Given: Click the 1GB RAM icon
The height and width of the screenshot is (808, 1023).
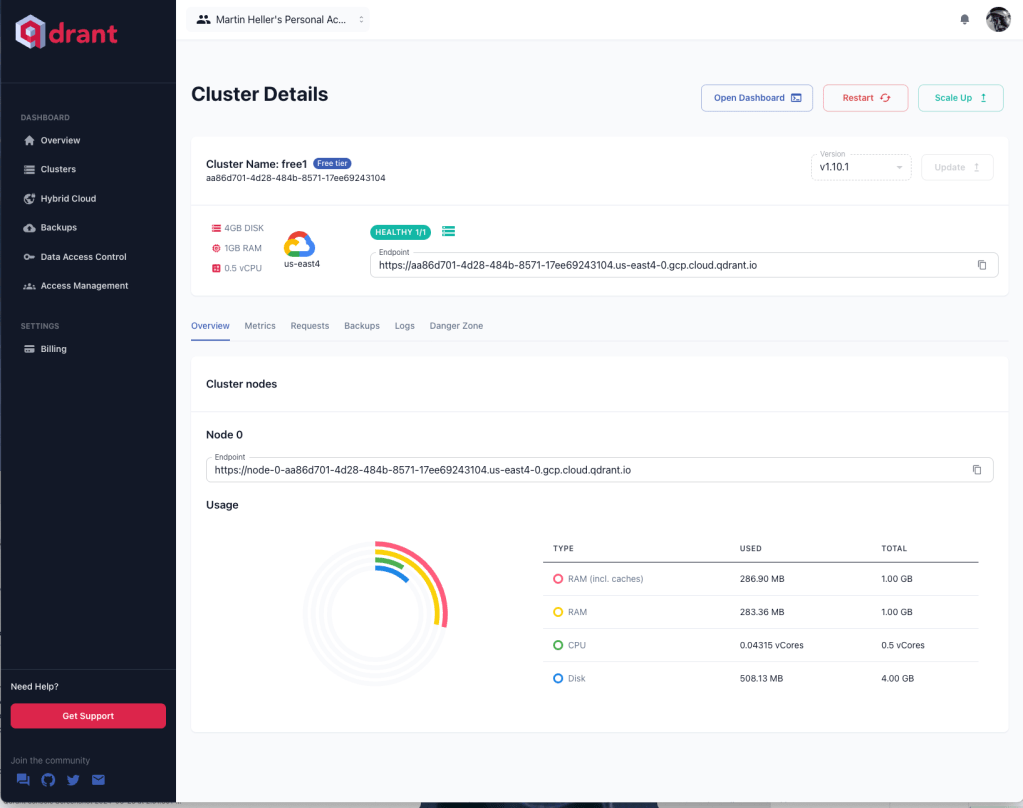Looking at the screenshot, I should [216, 248].
